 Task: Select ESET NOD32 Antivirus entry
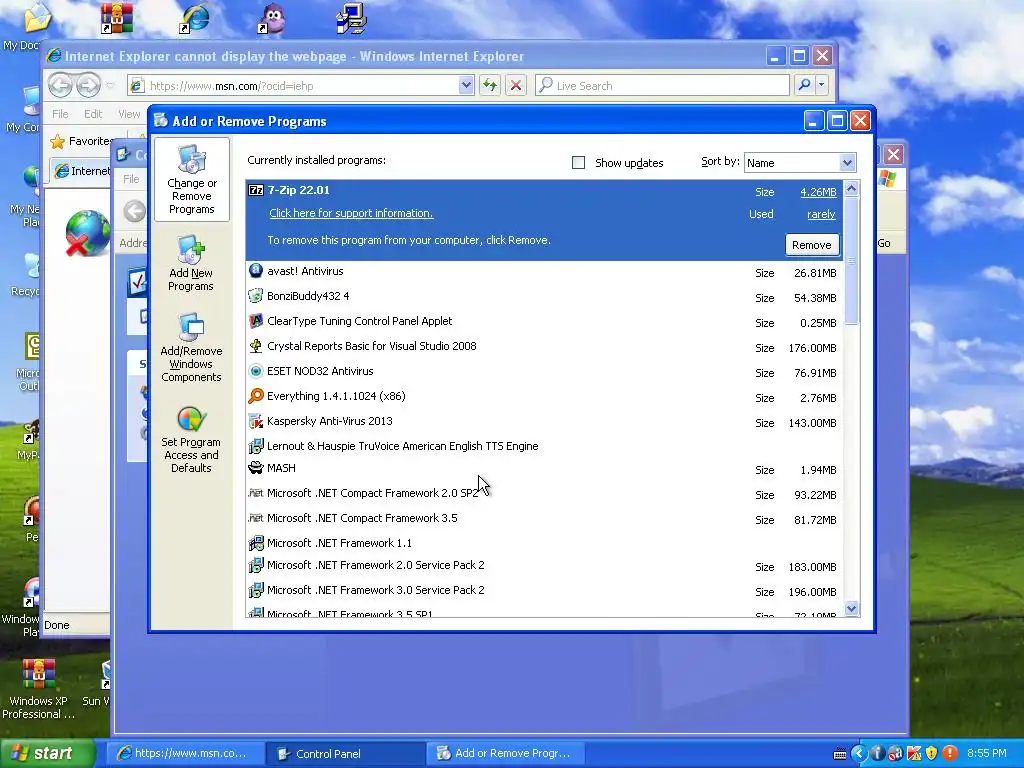545,372
